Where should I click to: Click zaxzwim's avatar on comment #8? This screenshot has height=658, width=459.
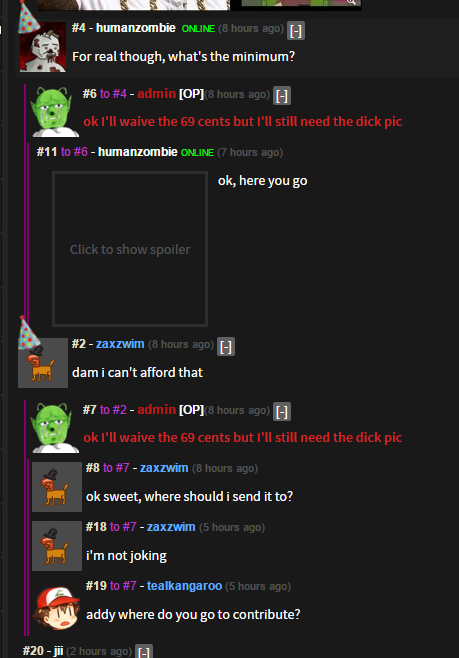[x=57, y=487]
